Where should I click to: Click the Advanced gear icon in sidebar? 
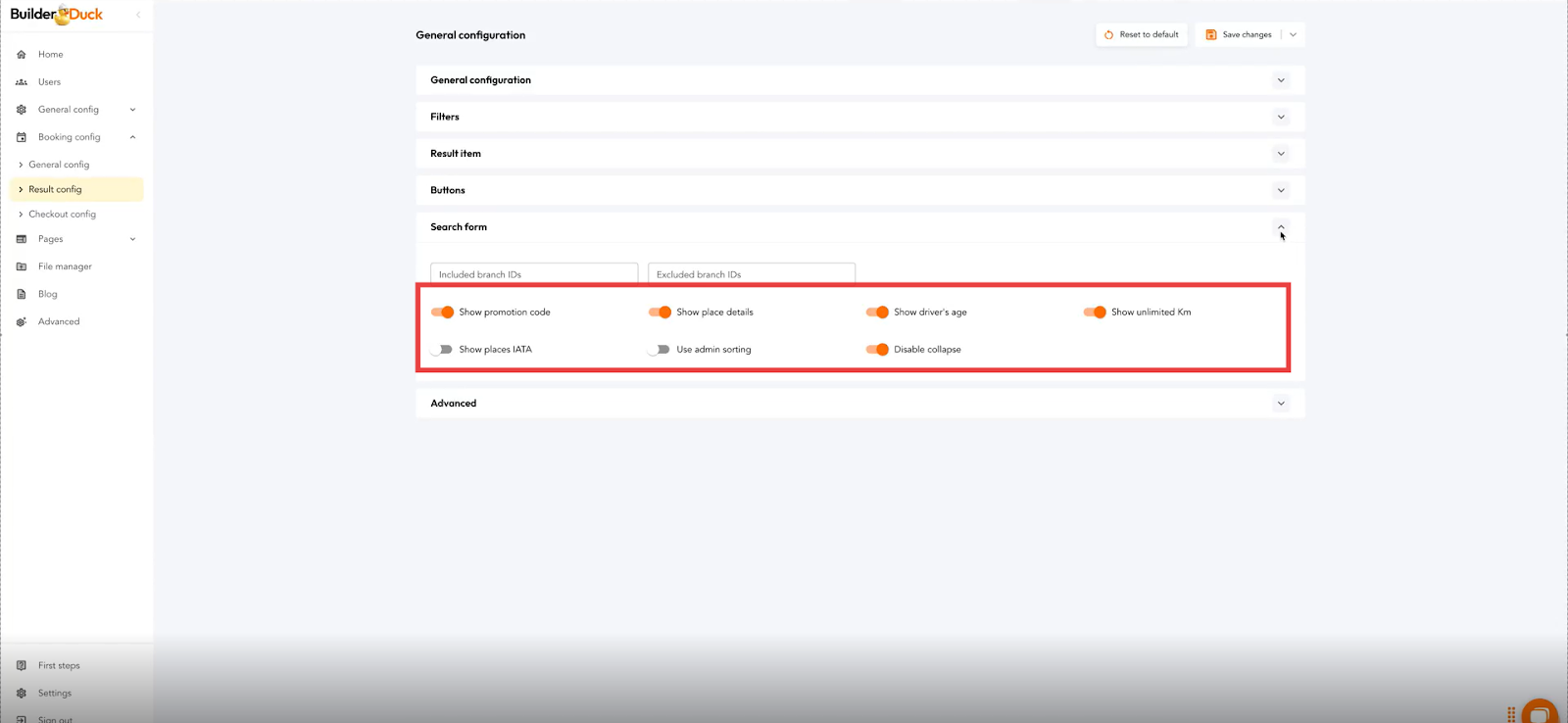click(x=22, y=321)
